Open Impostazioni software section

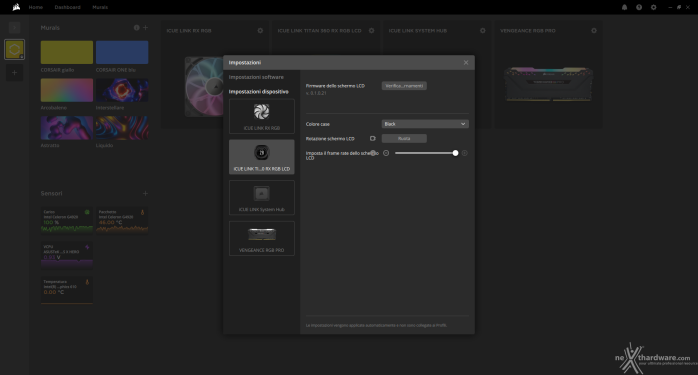pyautogui.click(x=256, y=77)
